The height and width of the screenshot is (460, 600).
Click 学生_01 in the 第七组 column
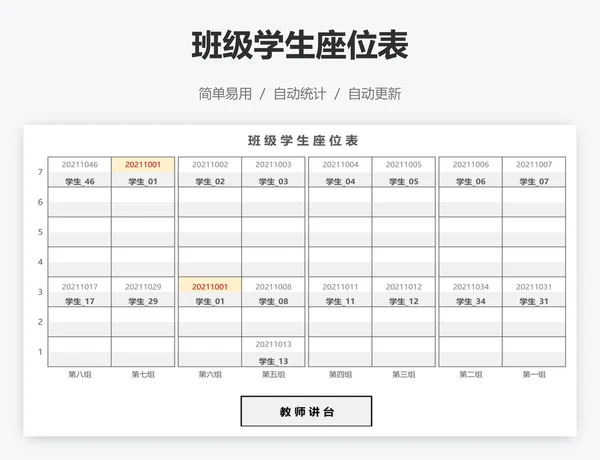point(143,181)
